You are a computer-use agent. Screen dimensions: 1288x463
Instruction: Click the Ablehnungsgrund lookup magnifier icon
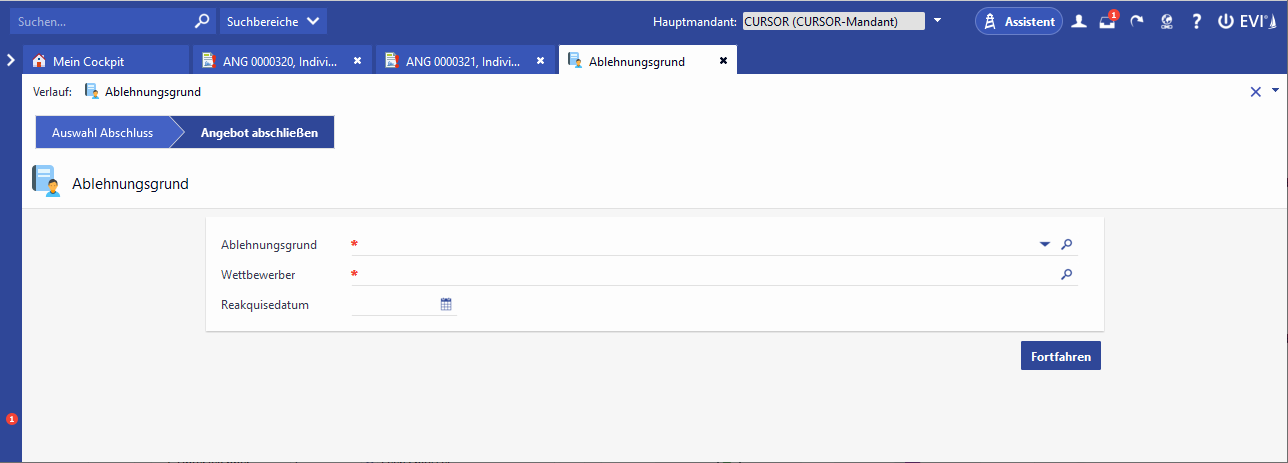1067,244
